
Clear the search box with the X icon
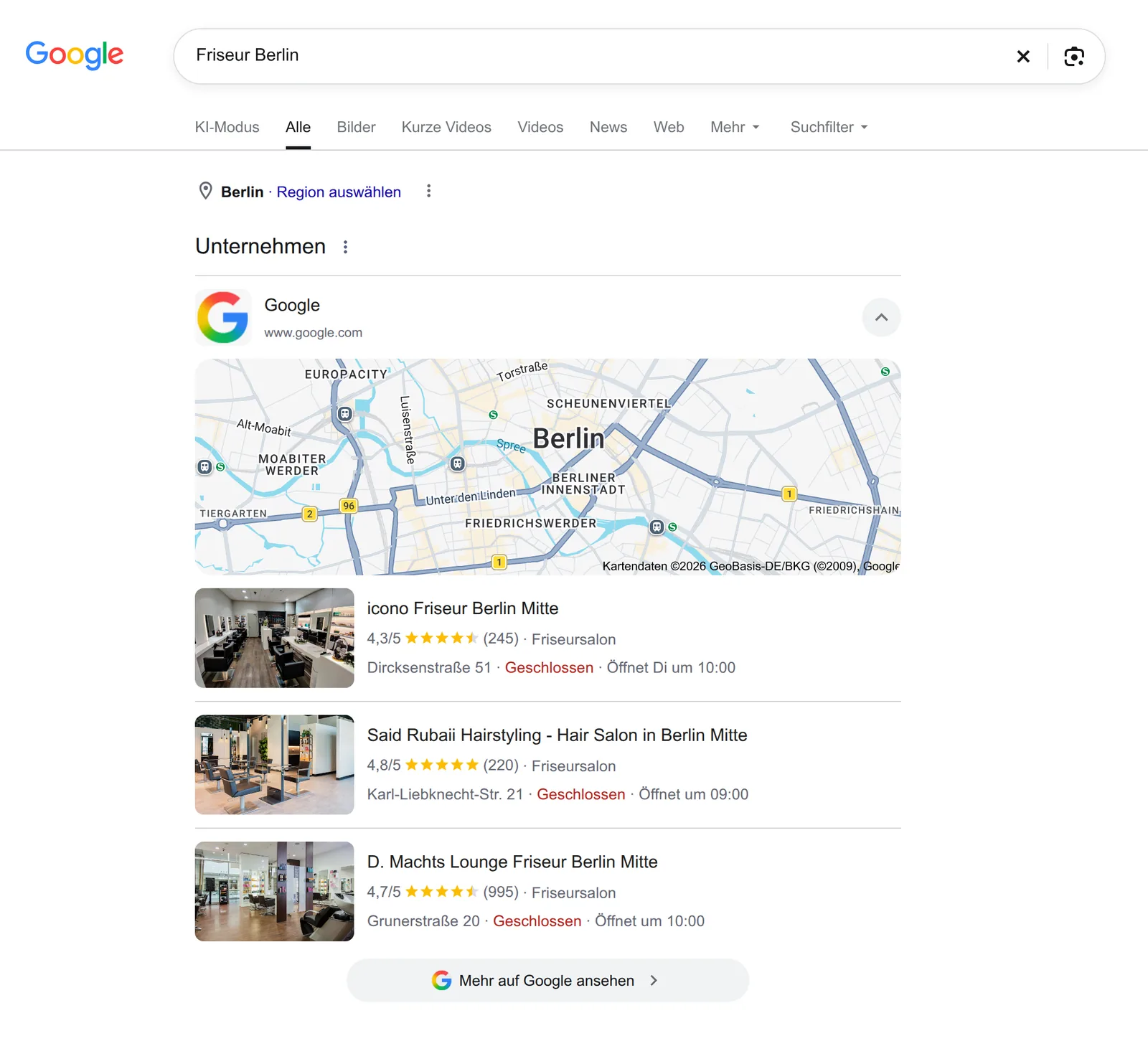pyautogui.click(x=1023, y=56)
